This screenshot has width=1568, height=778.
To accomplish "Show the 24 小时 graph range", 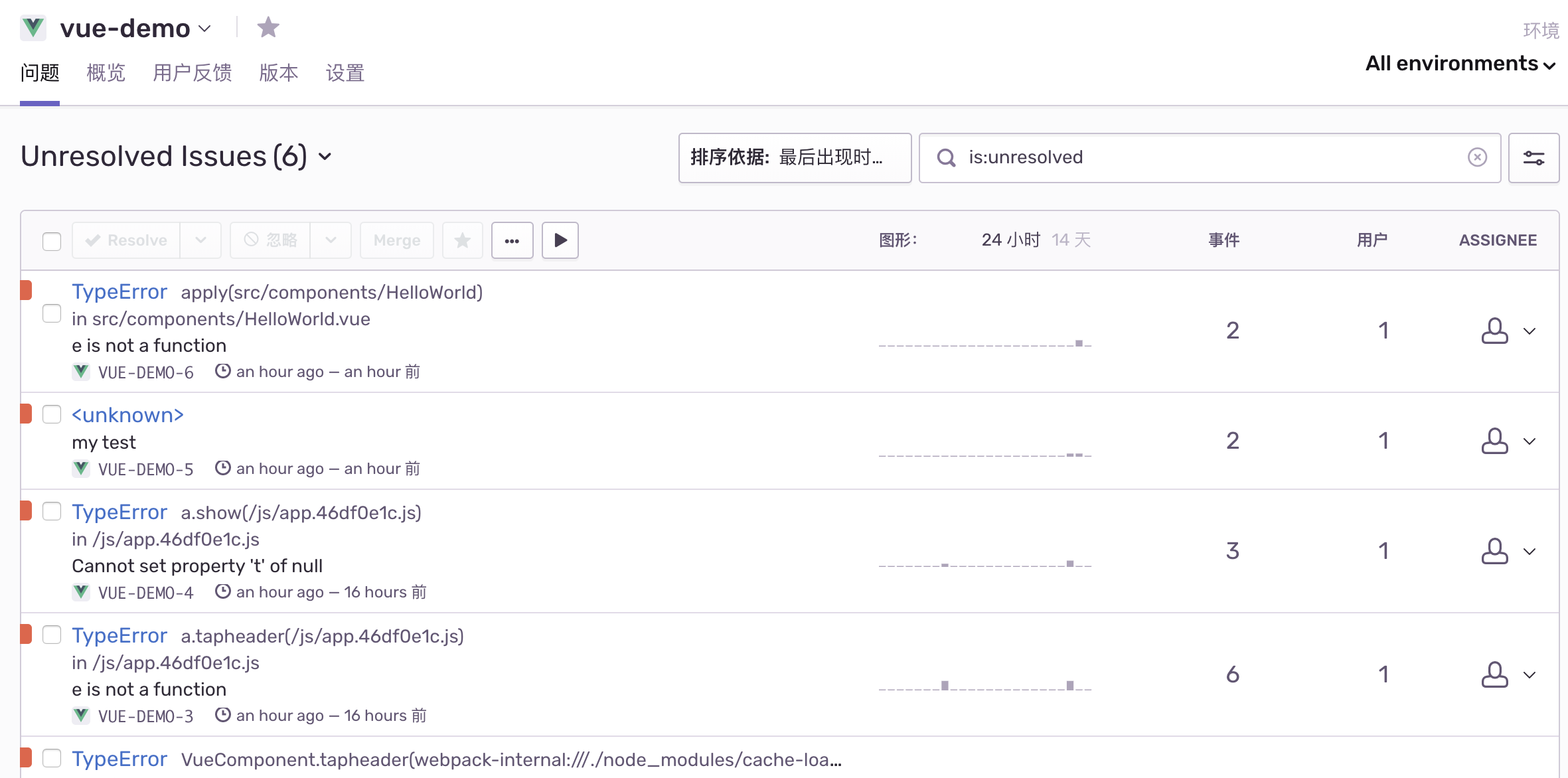I will click(1011, 240).
